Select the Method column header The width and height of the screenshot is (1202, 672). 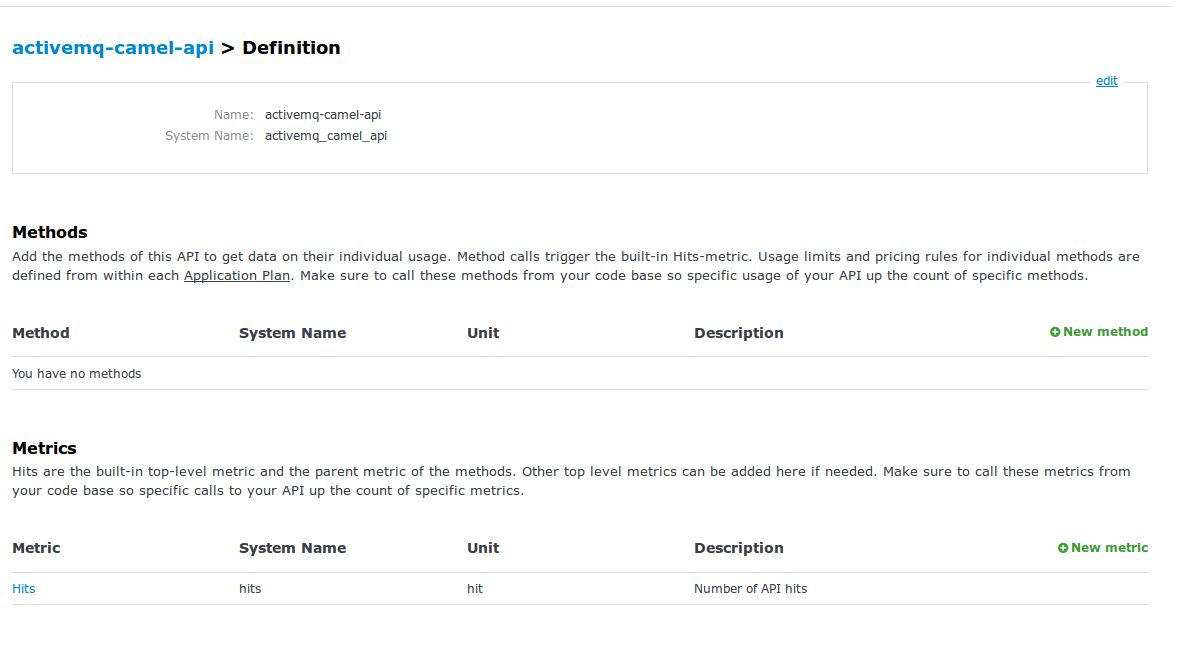coord(40,332)
